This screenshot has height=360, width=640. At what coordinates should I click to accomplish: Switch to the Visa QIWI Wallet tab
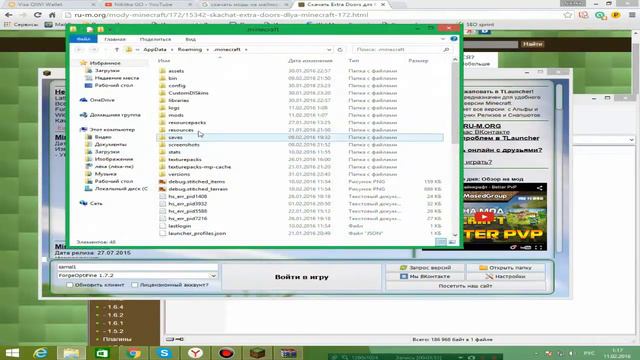50,4
